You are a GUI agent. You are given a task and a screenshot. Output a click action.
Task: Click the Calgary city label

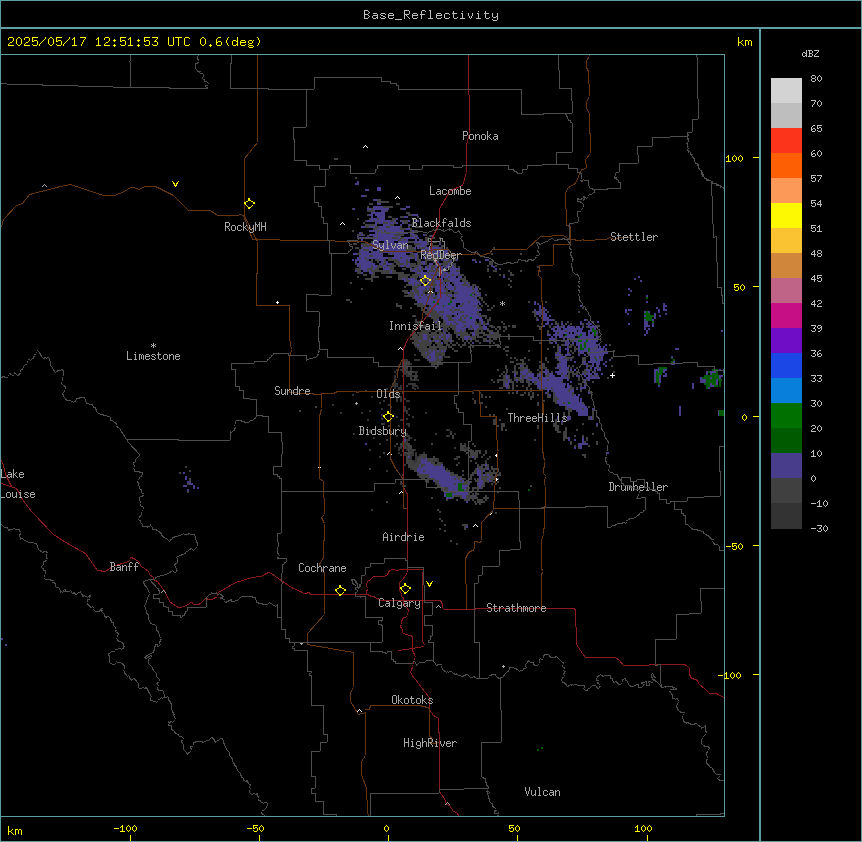tap(399, 603)
